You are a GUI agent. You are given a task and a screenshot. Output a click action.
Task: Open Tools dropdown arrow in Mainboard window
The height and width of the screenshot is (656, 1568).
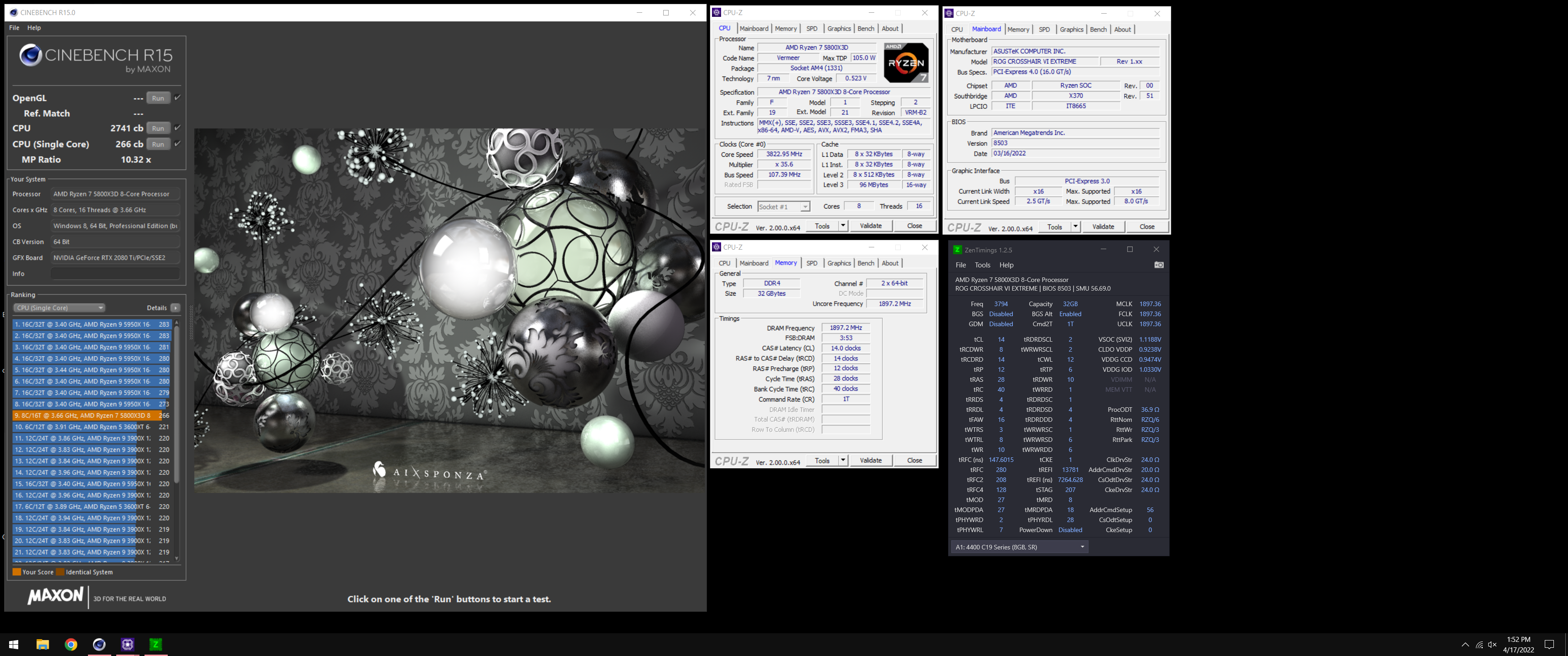point(1076,227)
